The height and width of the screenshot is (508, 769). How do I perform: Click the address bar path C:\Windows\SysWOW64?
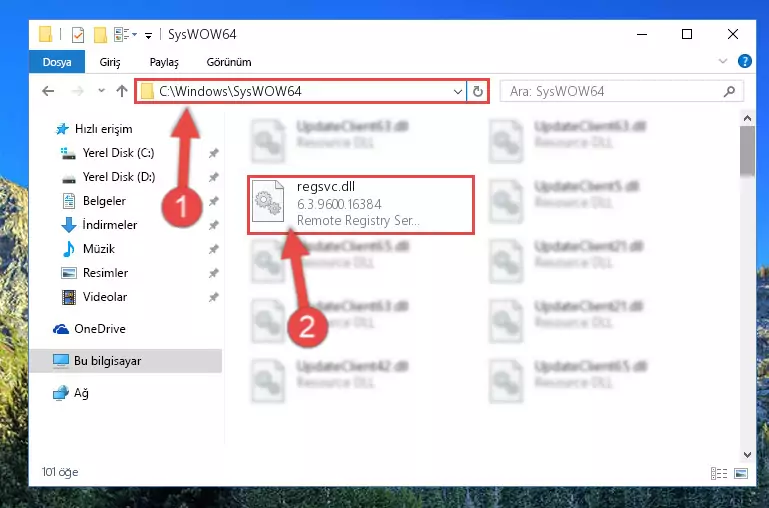(230, 92)
